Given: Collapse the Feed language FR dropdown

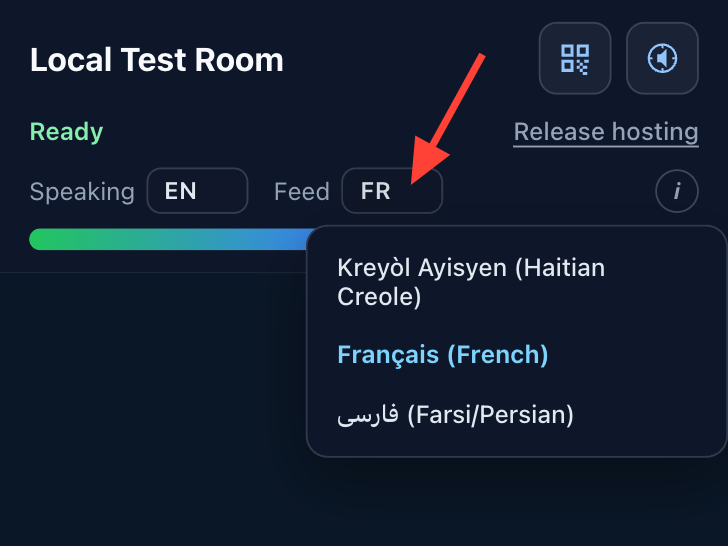Looking at the screenshot, I should tap(392, 191).
